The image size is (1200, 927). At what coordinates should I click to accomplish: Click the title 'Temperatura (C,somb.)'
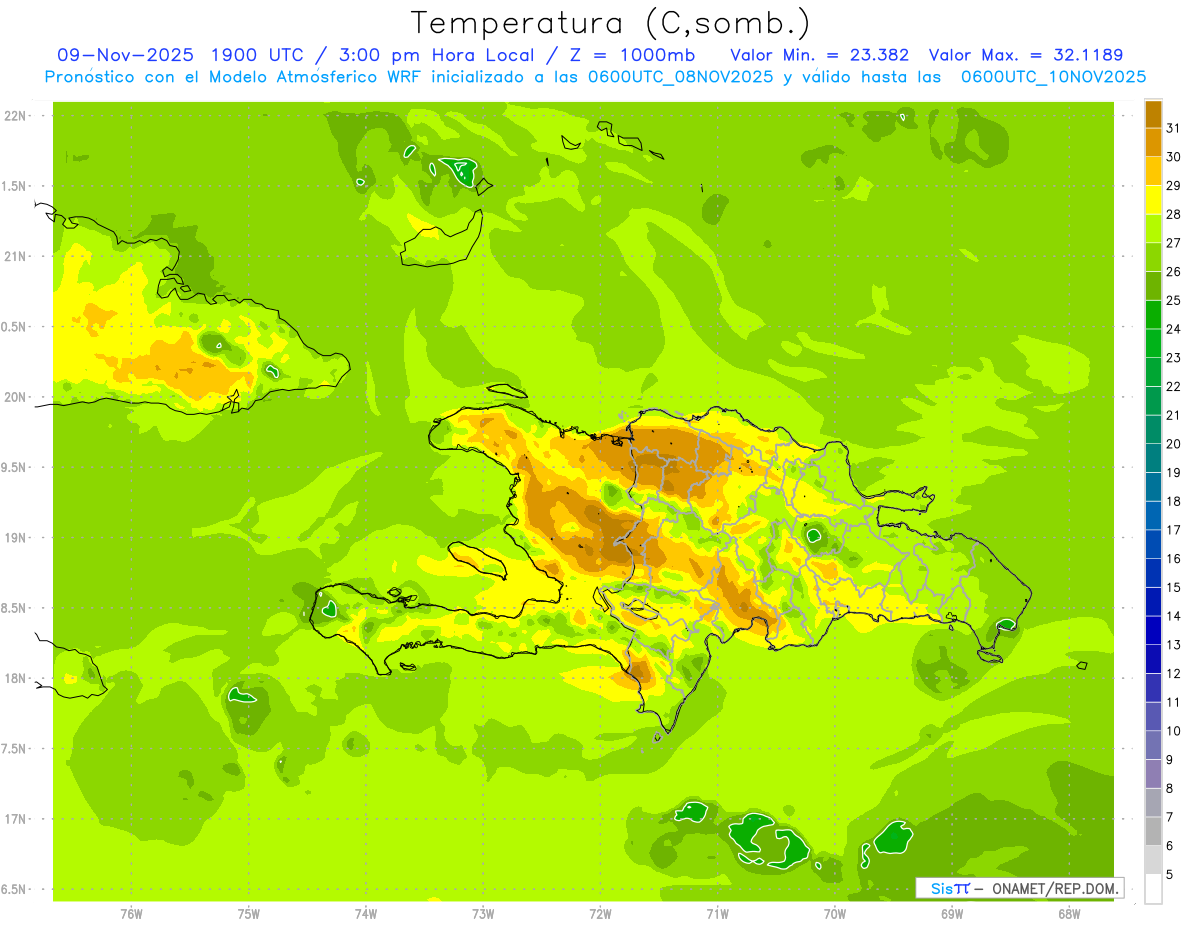611,22
